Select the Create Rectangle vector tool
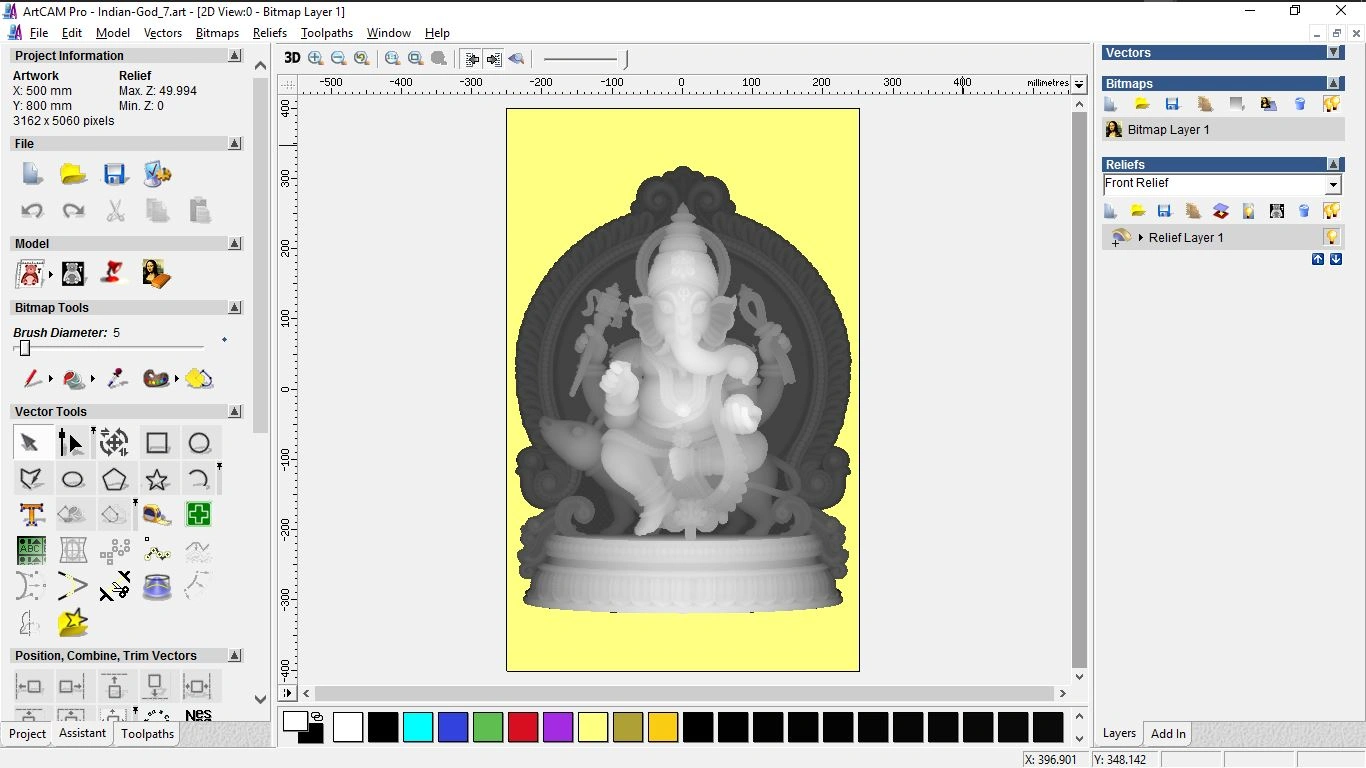The image size is (1366, 768). tap(157, 442)
